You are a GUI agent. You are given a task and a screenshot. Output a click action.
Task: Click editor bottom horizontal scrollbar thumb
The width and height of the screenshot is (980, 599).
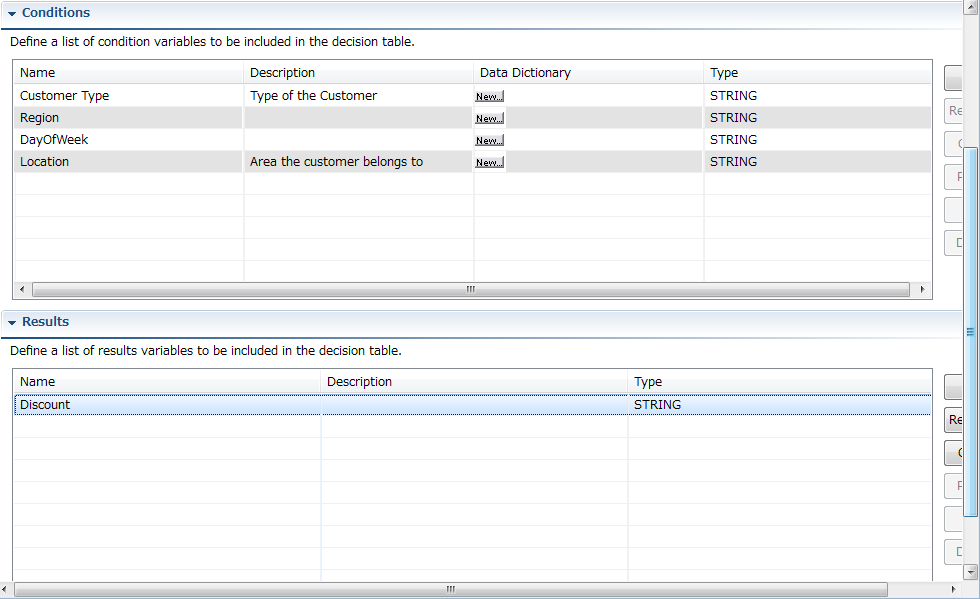click(x=450, y=589)
